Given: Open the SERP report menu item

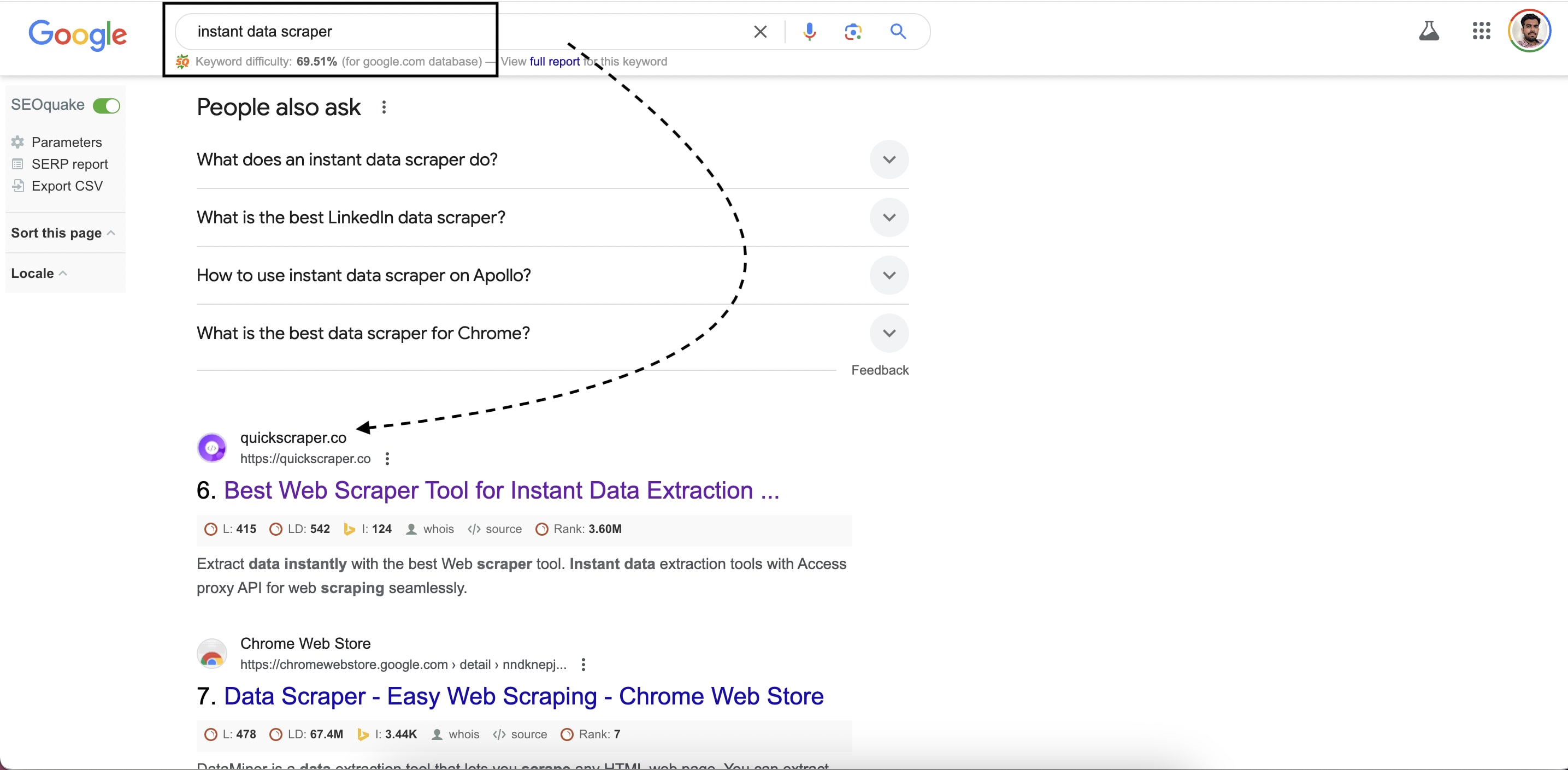Looking at the screenshot, I should [70, 164].
